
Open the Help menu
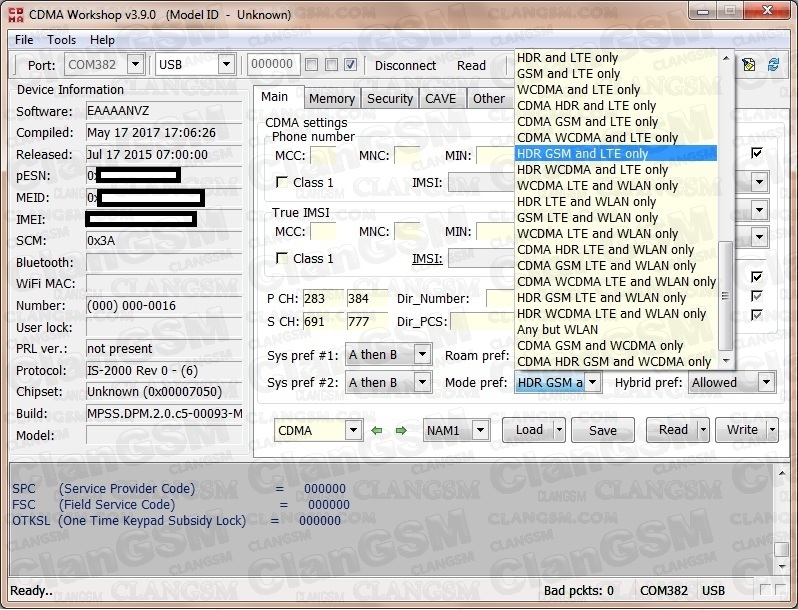coord(102,40)
